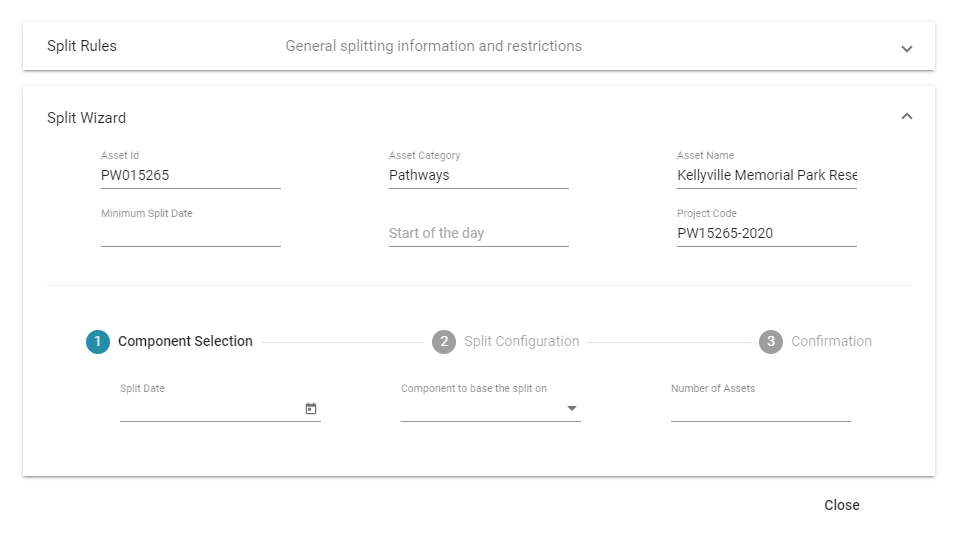
Task: Click the step 3 circle icon
Action: 771,342
